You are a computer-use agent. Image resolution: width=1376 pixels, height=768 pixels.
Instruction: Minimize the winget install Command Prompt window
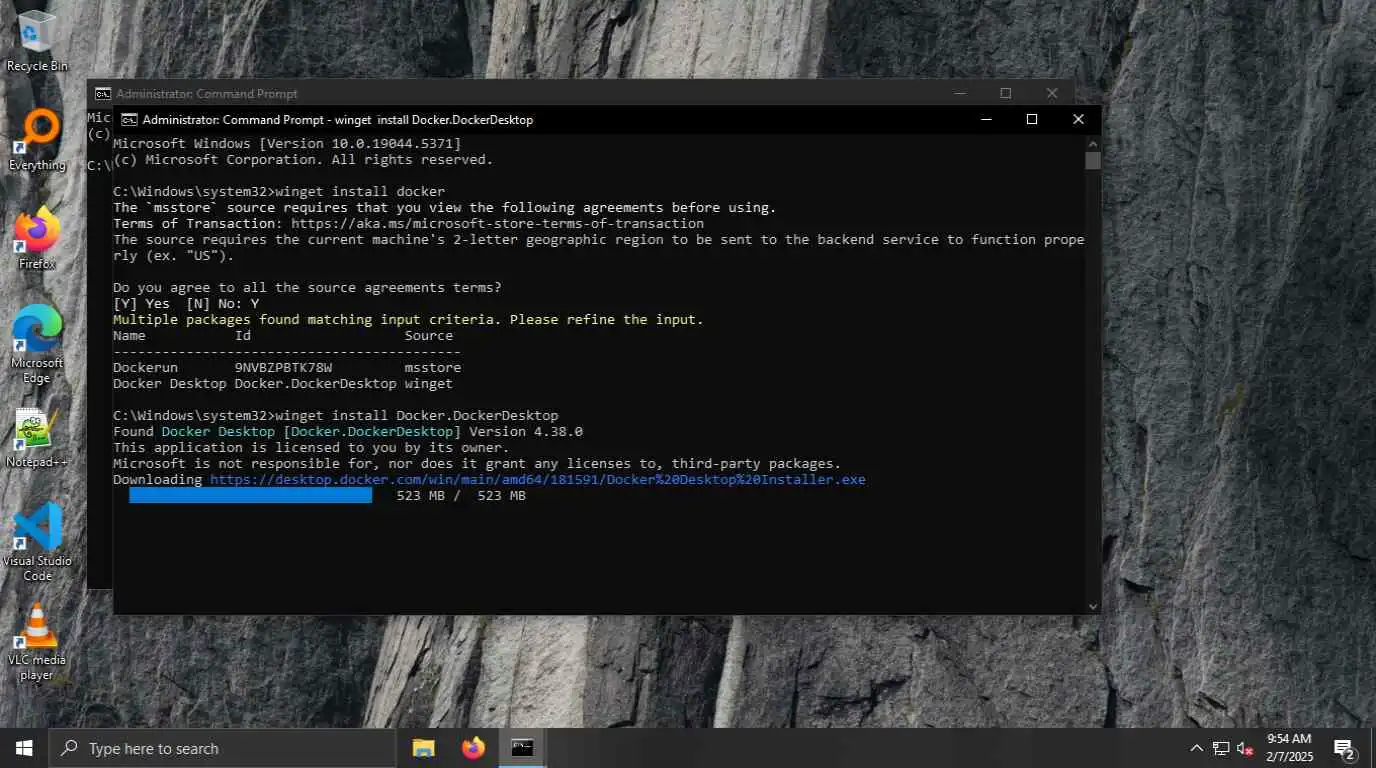point(986,119)
